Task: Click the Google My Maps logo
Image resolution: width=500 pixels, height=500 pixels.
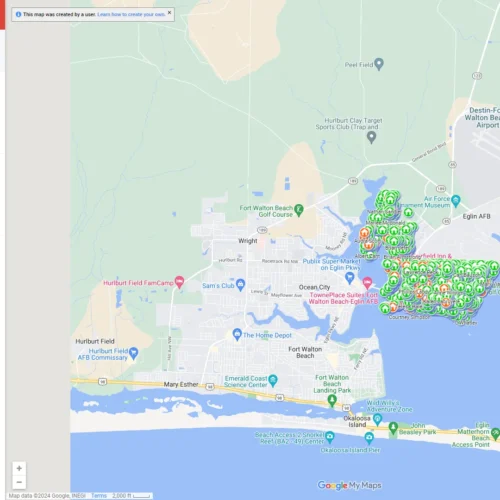Action: (x=349, y=485)
